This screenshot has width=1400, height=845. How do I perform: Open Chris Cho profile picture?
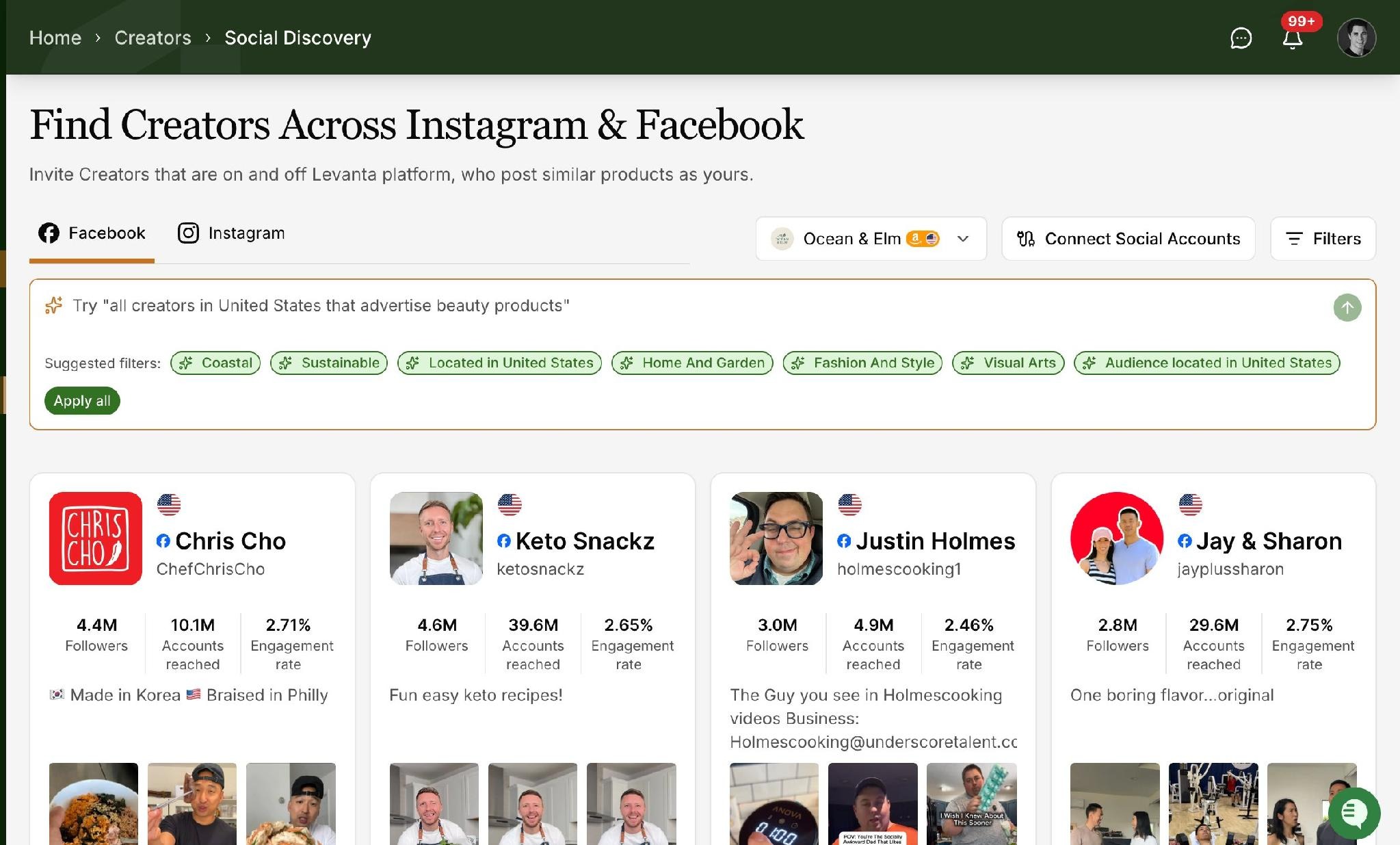point(96,538)
